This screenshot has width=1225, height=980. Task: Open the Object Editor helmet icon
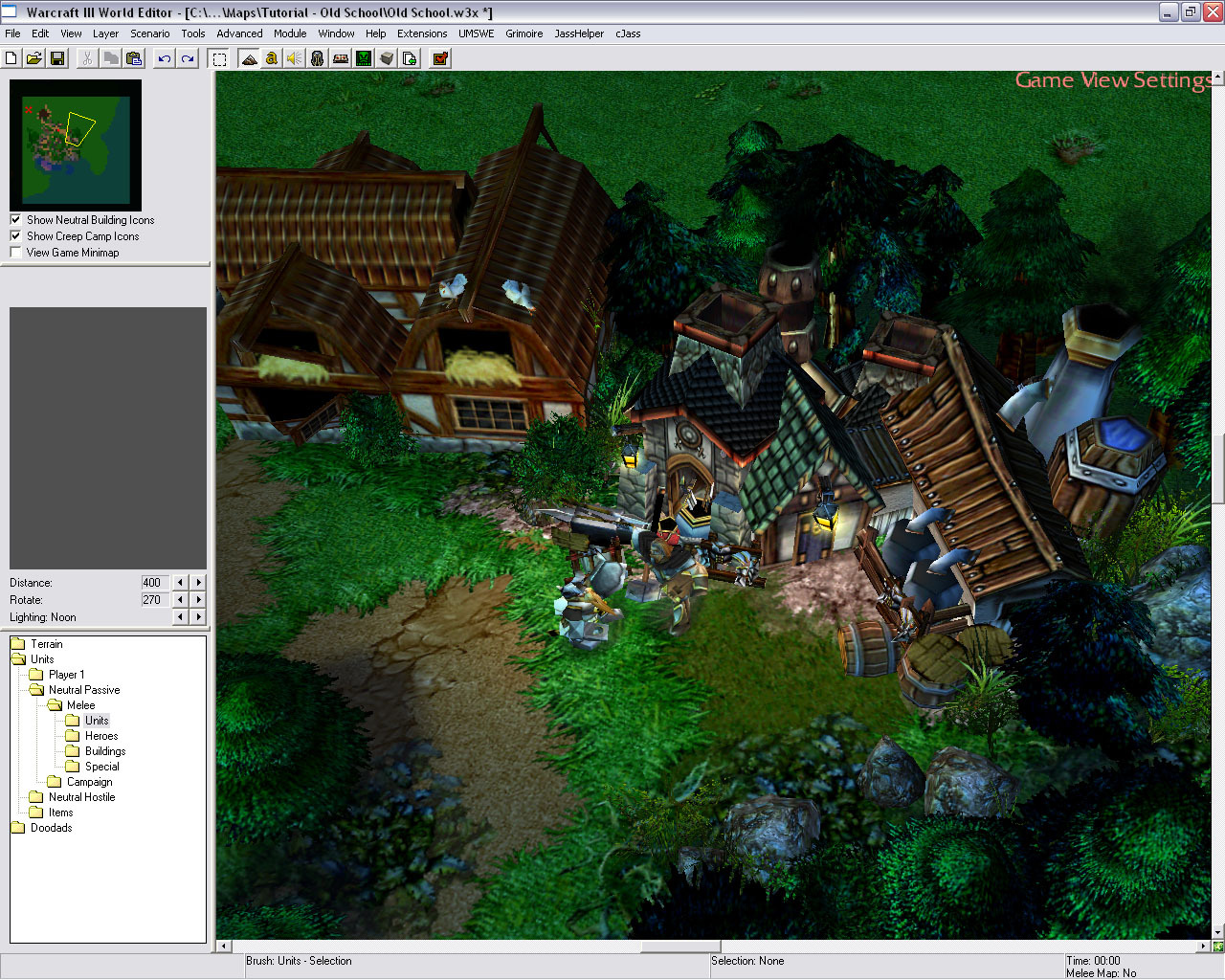click(318, 58)
